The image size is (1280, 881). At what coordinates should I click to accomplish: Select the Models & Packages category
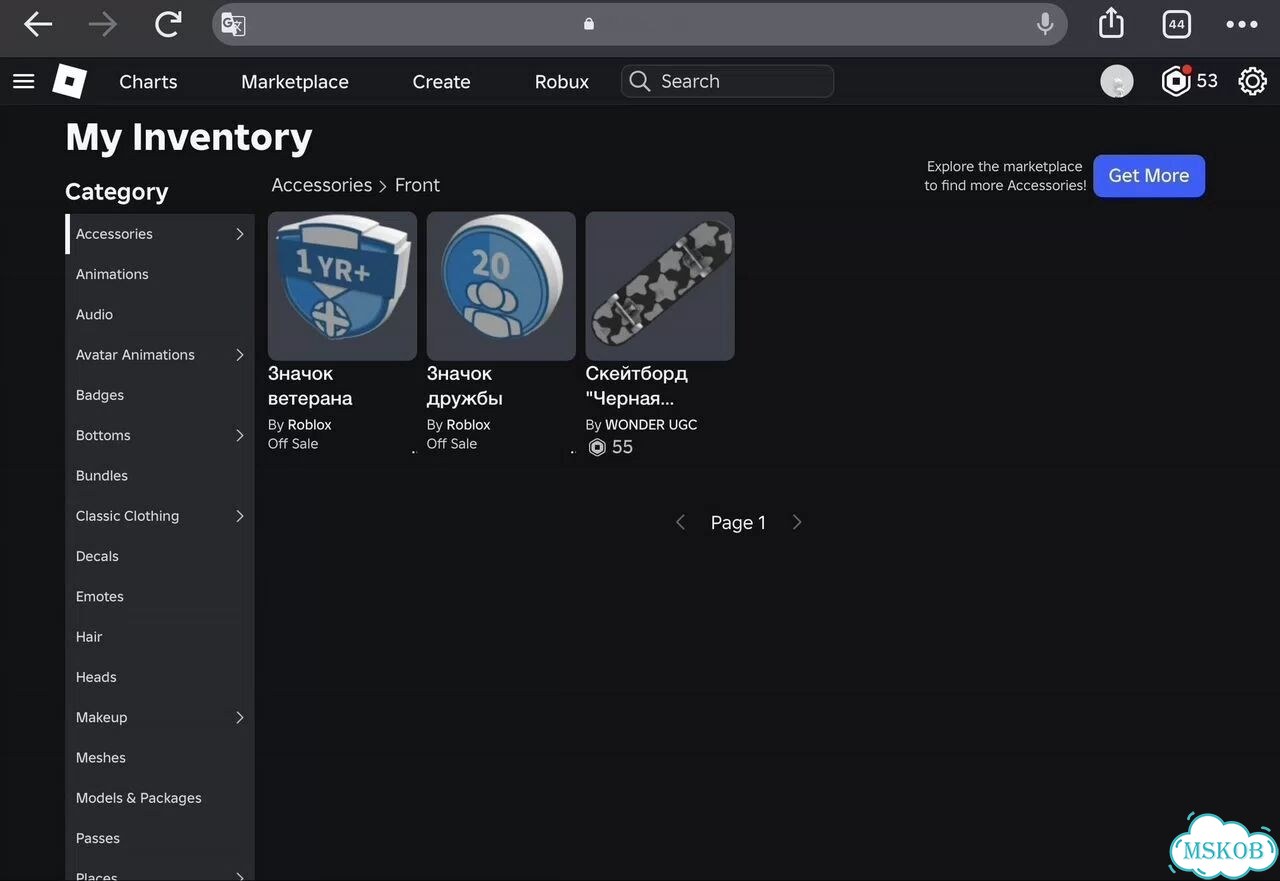[x=139, y=798]
